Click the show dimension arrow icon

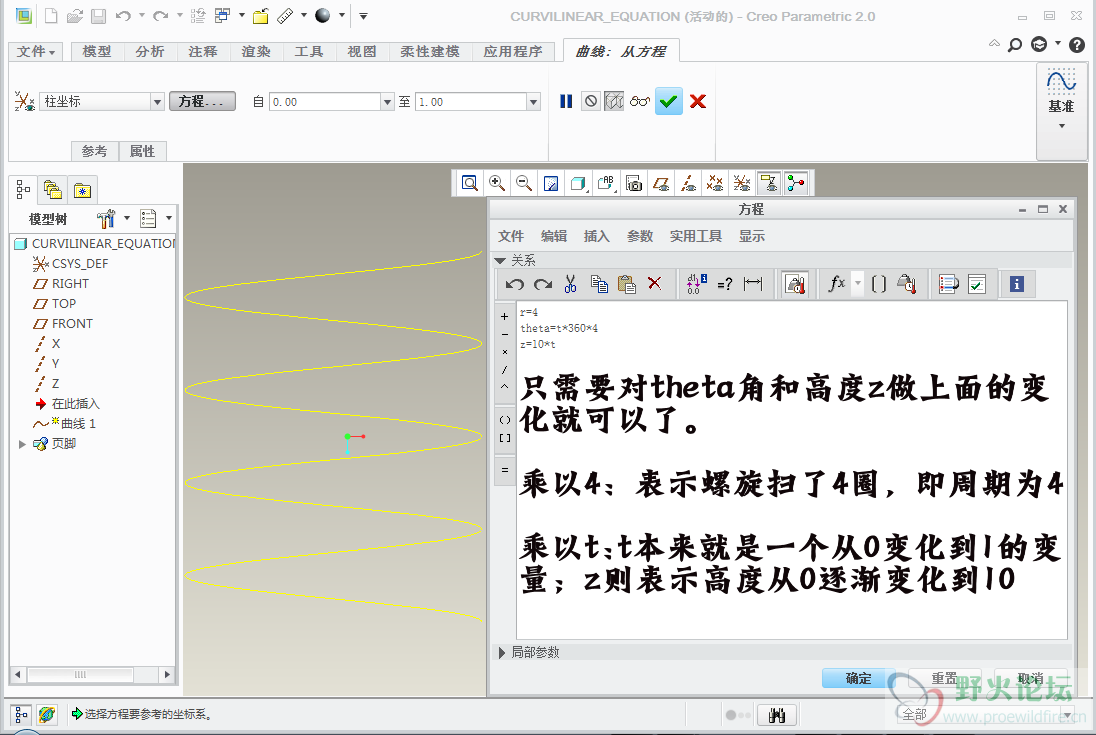click(753, 284)
